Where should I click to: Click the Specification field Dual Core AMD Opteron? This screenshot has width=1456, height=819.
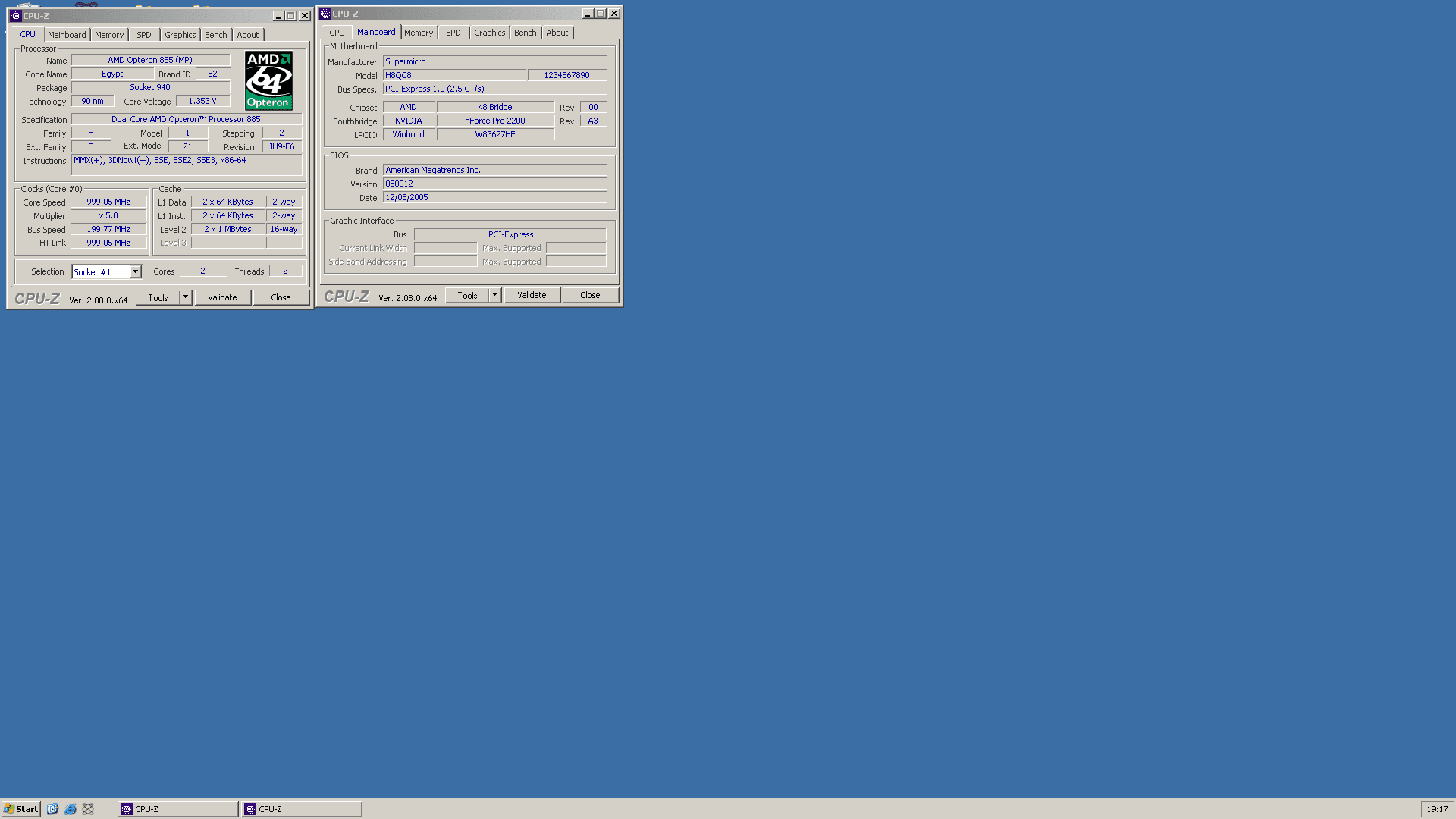(186, 119)
